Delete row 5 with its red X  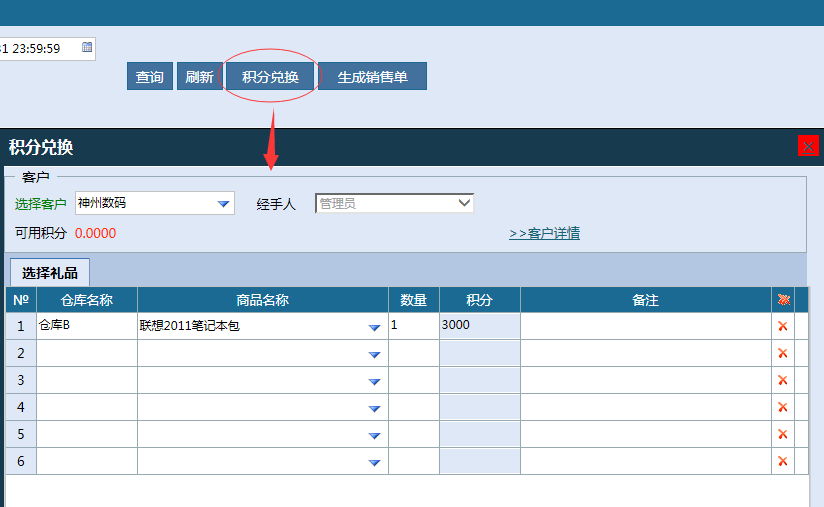tap(782, 434)
